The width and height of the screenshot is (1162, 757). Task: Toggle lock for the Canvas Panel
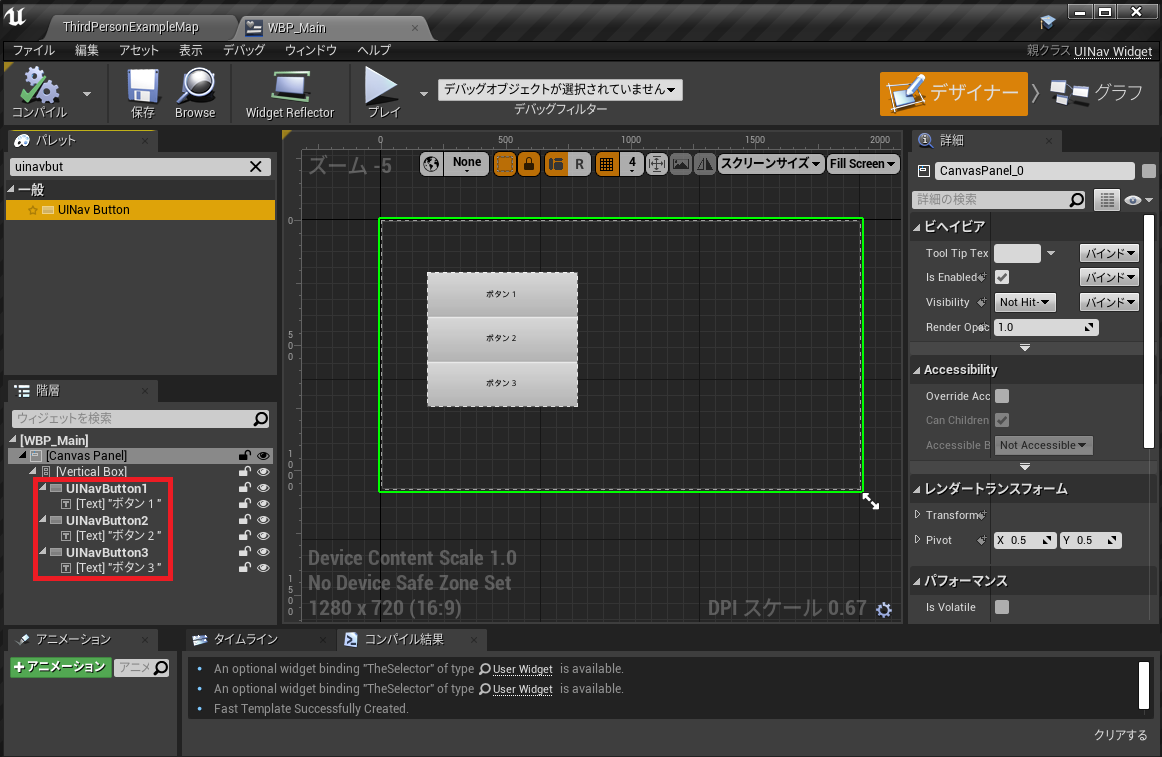click(x=245, y=455)
